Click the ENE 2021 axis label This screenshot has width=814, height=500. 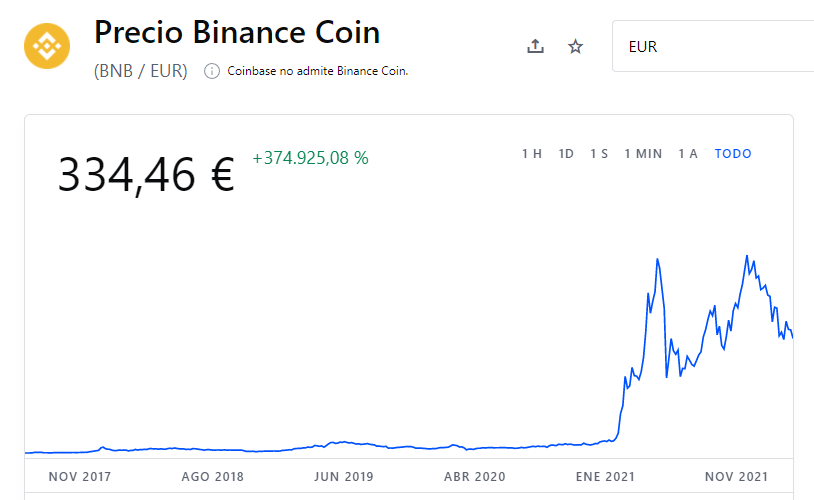click(x=605, y=477)
